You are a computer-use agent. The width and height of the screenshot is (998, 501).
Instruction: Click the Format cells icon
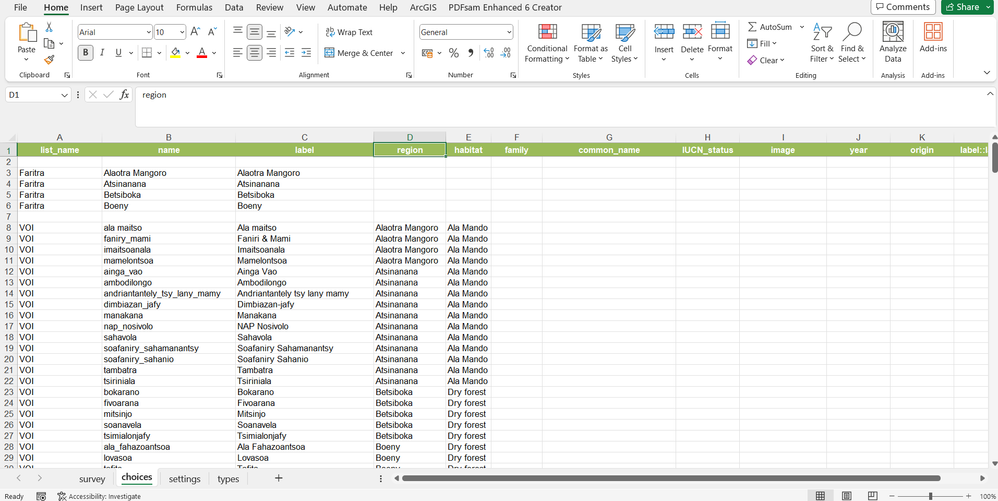pyautogui.click(x=720, y=32)
